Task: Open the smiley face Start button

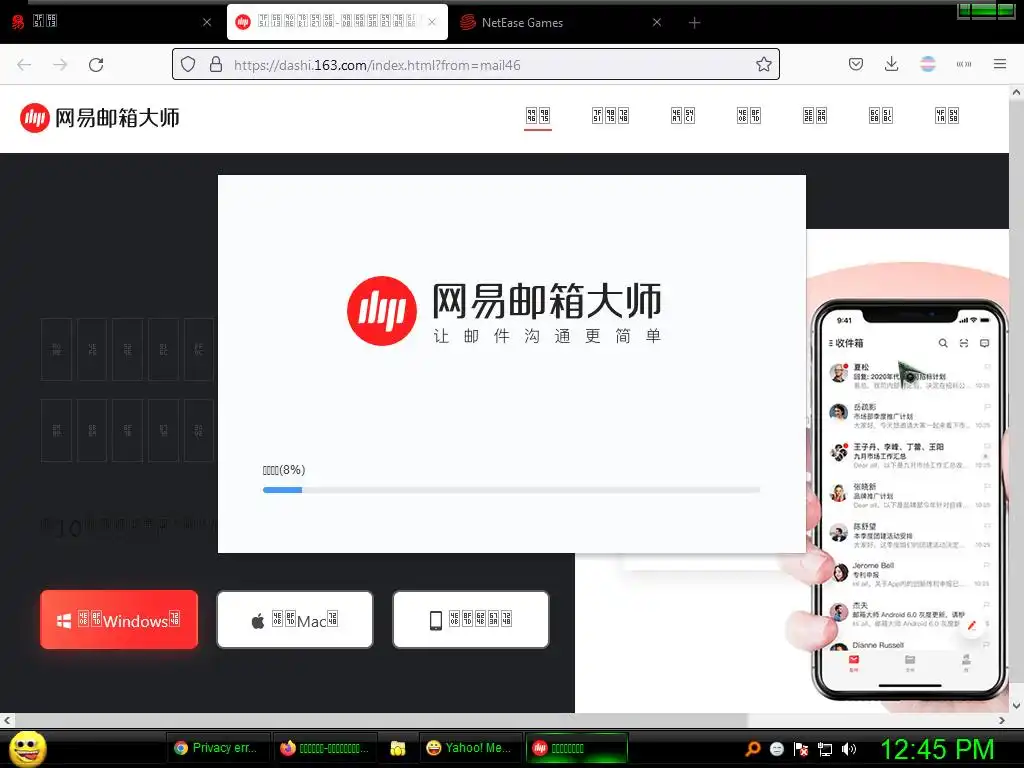Action: point(28,748)
